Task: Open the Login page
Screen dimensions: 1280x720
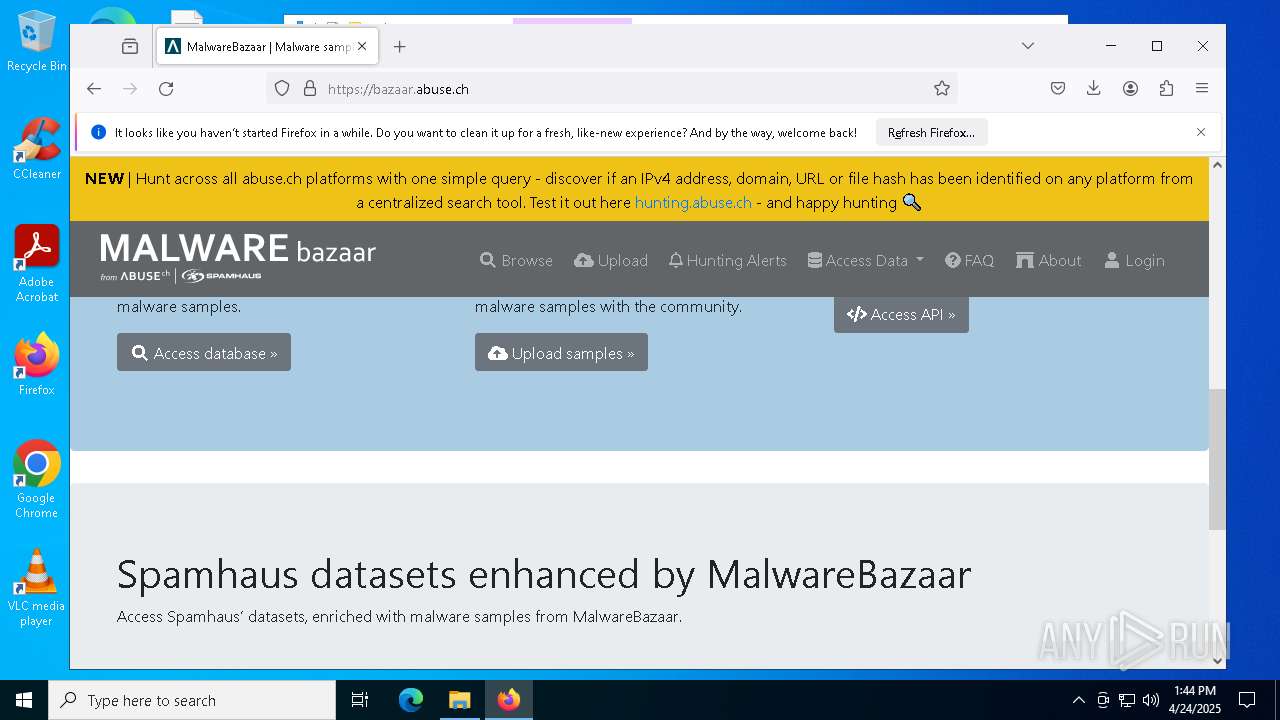Action: [x=1135, y=260]
